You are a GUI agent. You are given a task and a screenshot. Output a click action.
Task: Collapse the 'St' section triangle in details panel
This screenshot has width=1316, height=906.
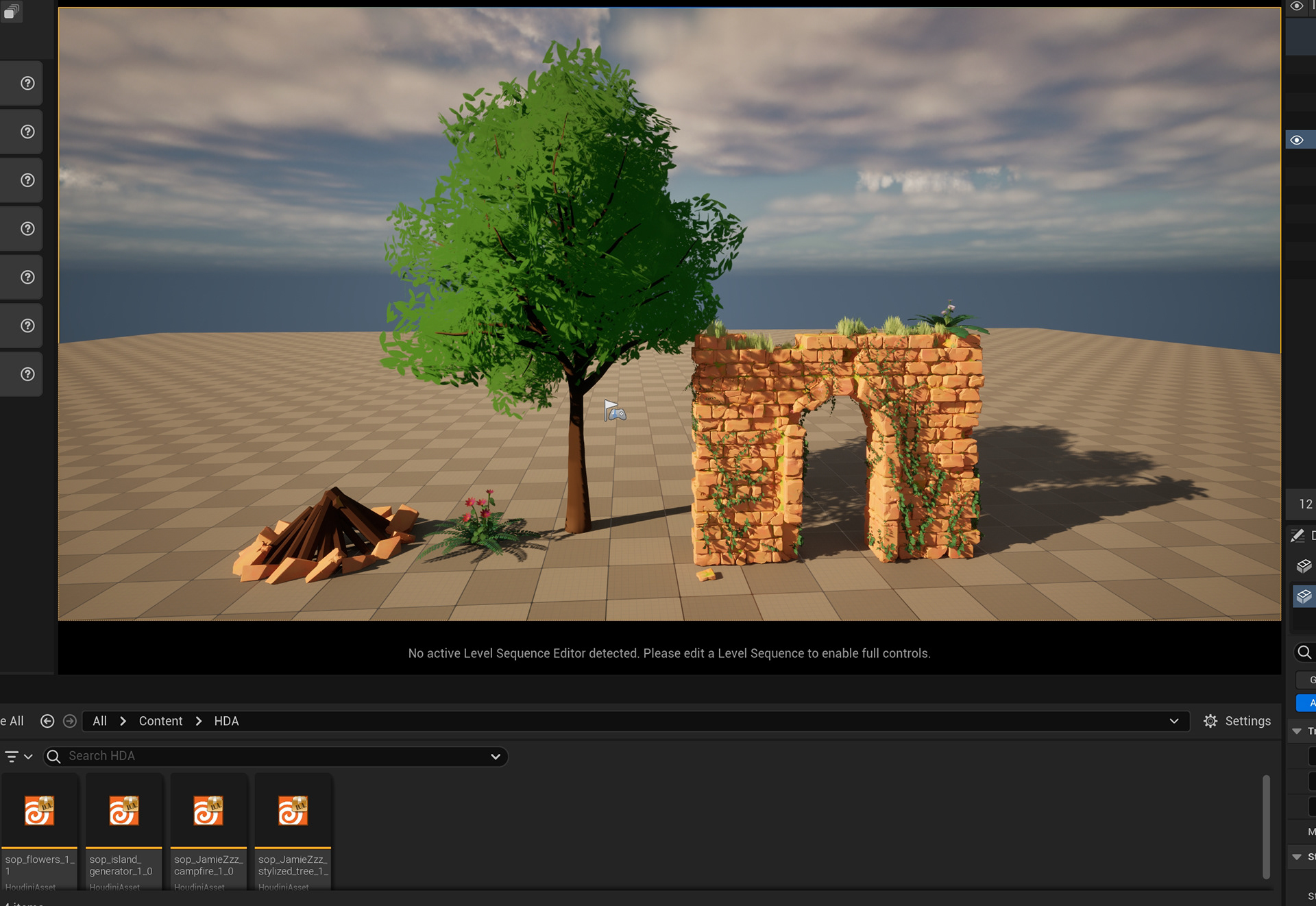(x=1297, y=857)
